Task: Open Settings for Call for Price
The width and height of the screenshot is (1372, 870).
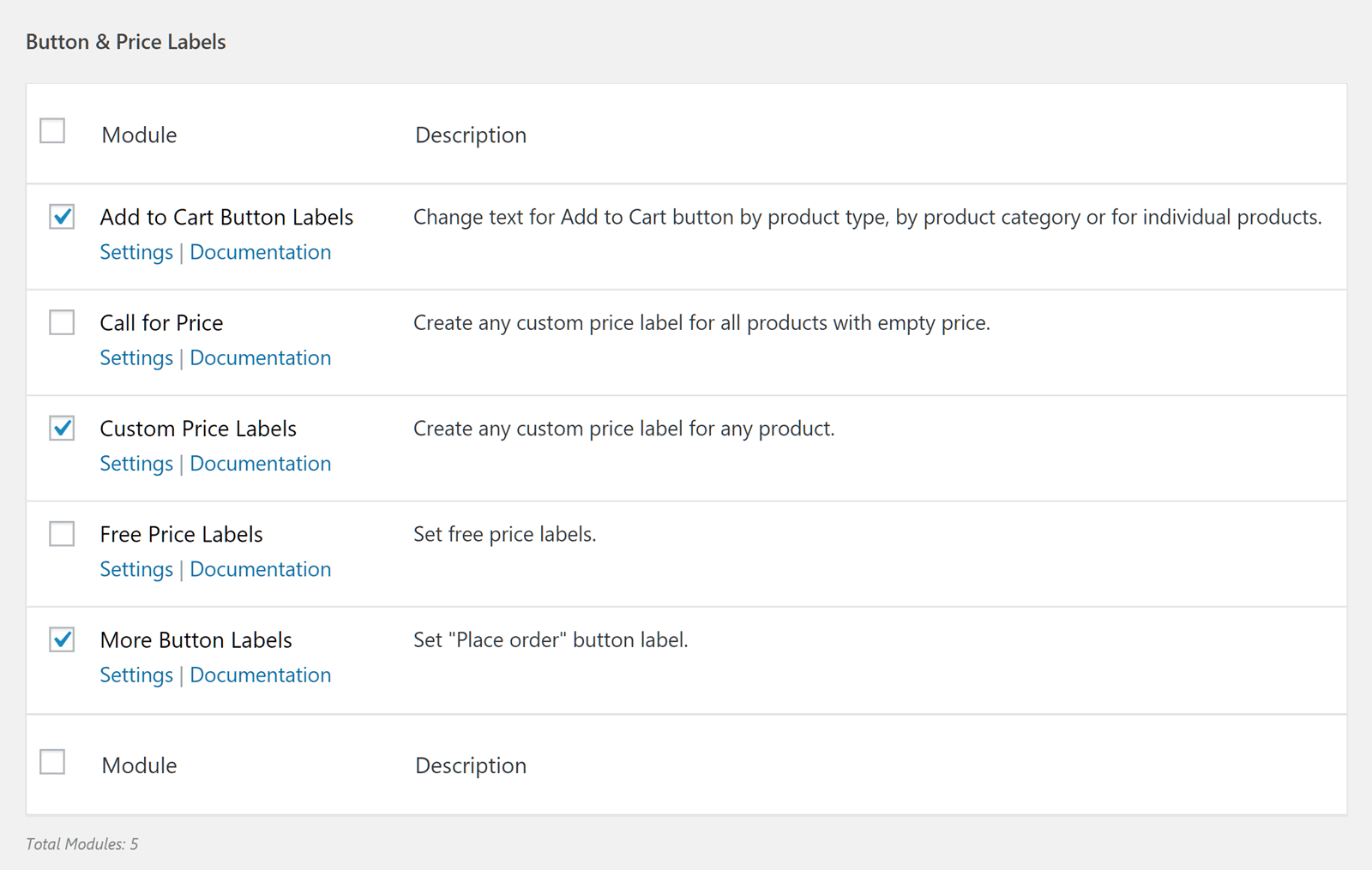Action: (135, 357)
